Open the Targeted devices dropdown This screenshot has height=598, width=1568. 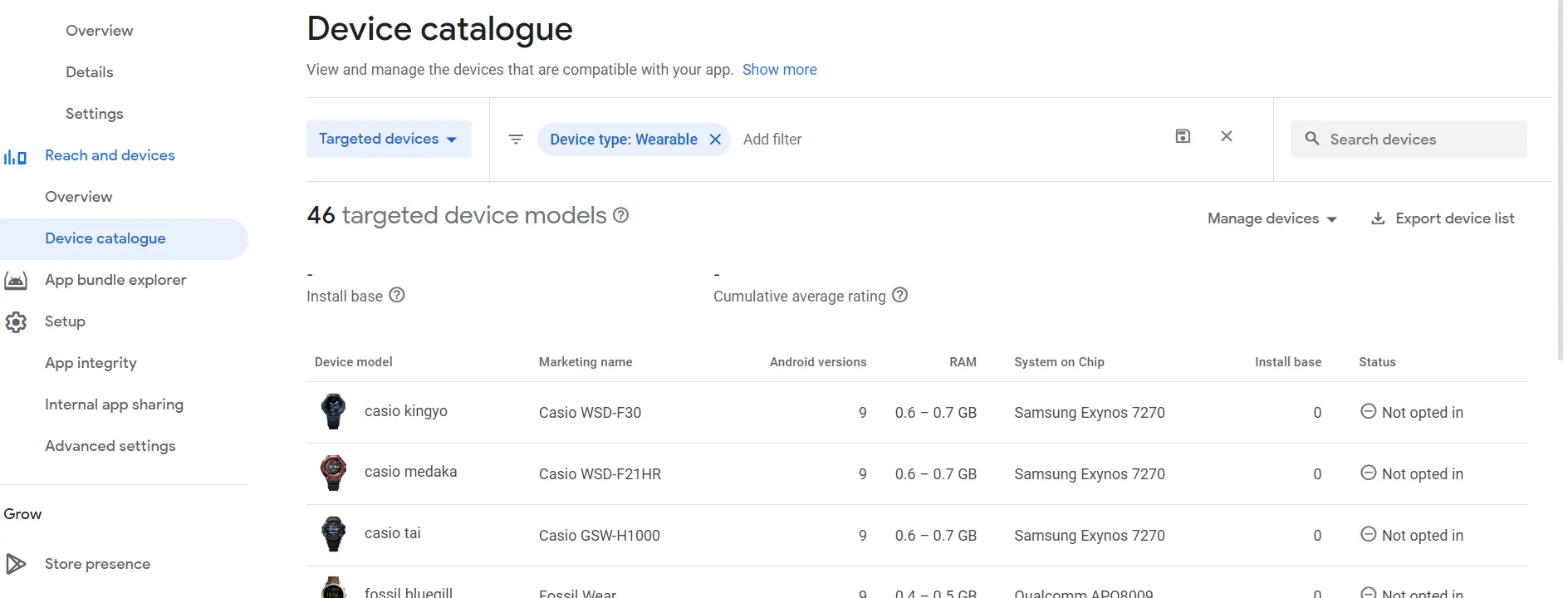point(389,140)
